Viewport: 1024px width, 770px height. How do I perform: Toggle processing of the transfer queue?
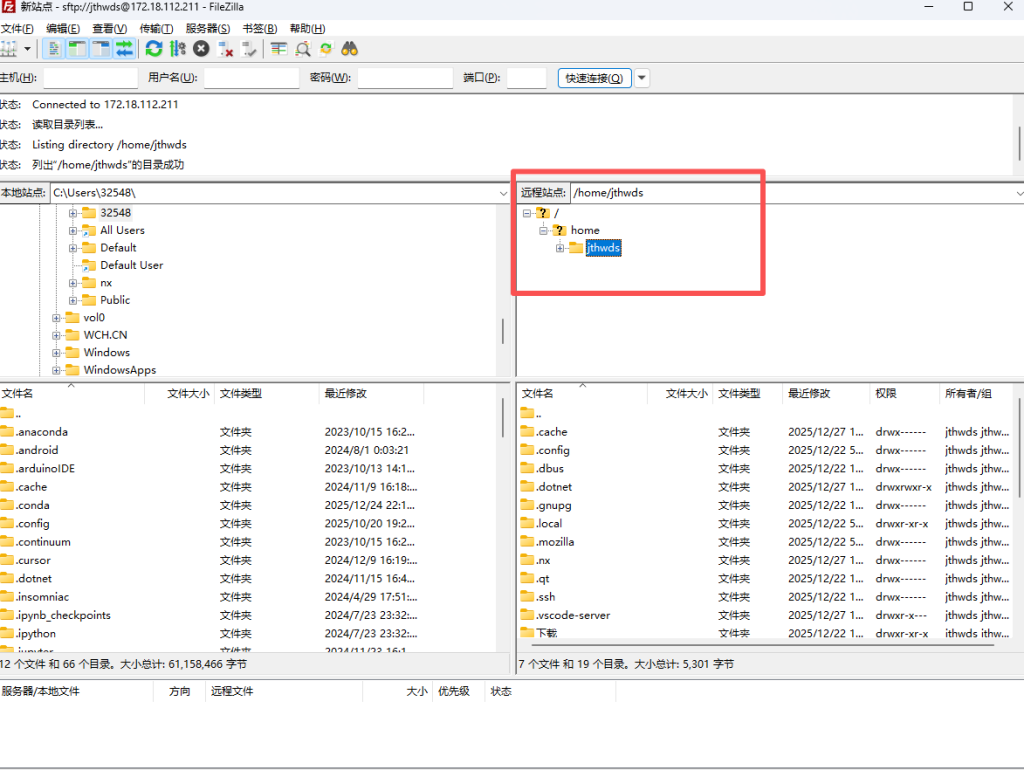(178, 48)
